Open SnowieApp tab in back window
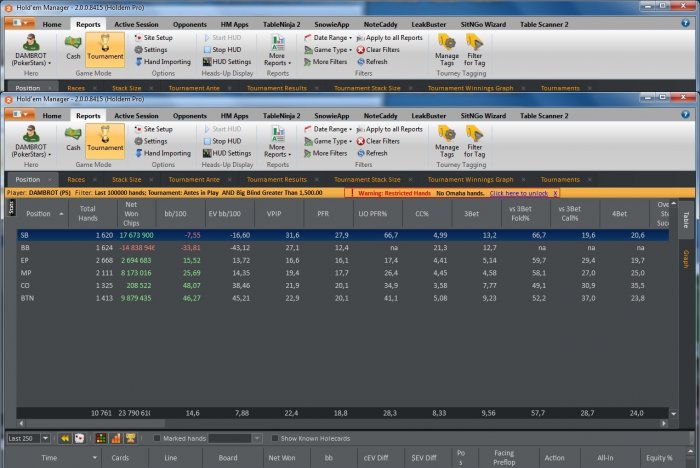Viewport: 700px width, 468px height. pyautogui.click(x=331, y=25)
